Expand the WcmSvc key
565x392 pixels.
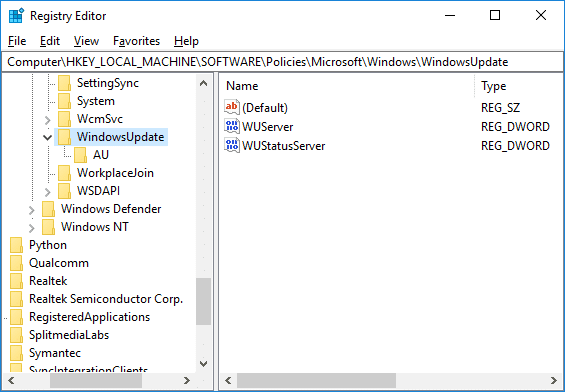(x=48, y=120)
